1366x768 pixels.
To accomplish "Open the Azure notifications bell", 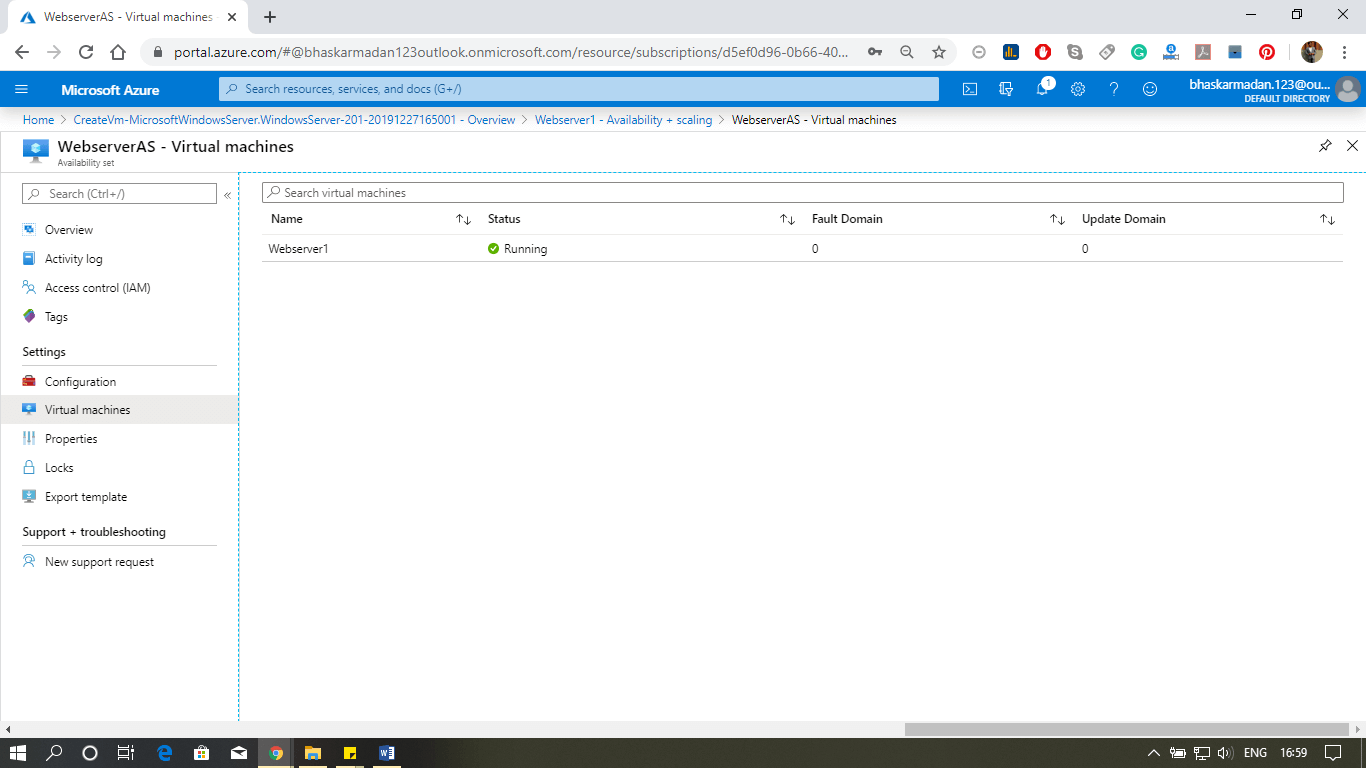I will pyautogui.click(x=1042, y=89).
